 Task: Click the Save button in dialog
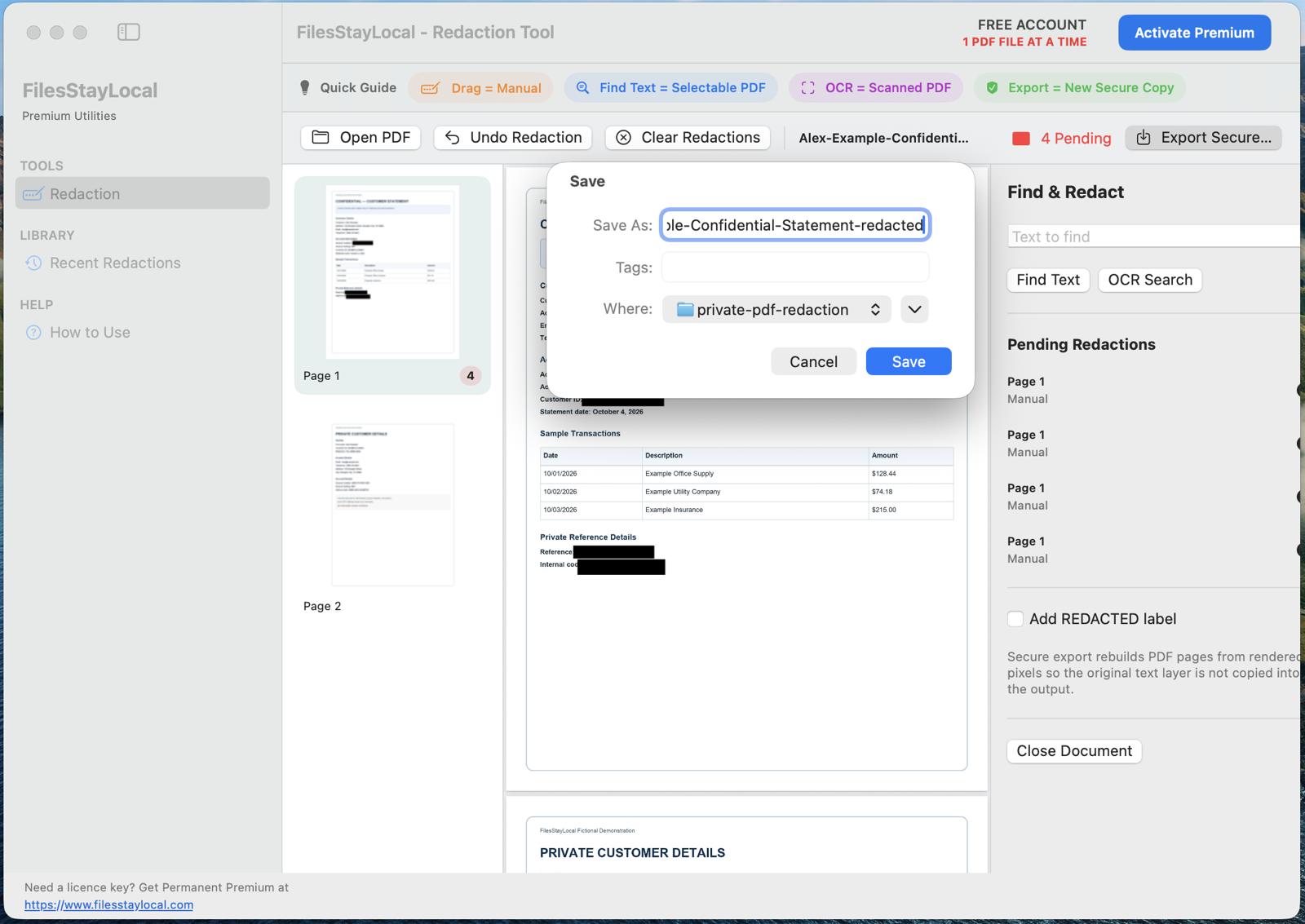(x=909, y=361)
